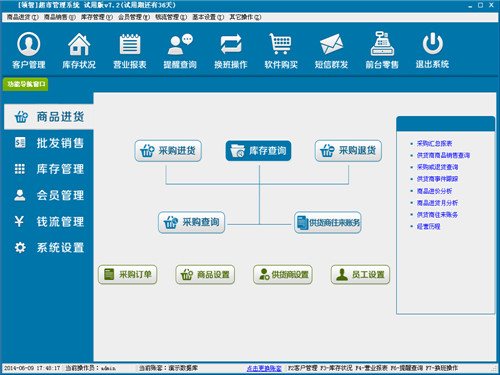Click the 采购查询 flowchart button
This screenshot has width=500, height=375.
tap(191, 222)
